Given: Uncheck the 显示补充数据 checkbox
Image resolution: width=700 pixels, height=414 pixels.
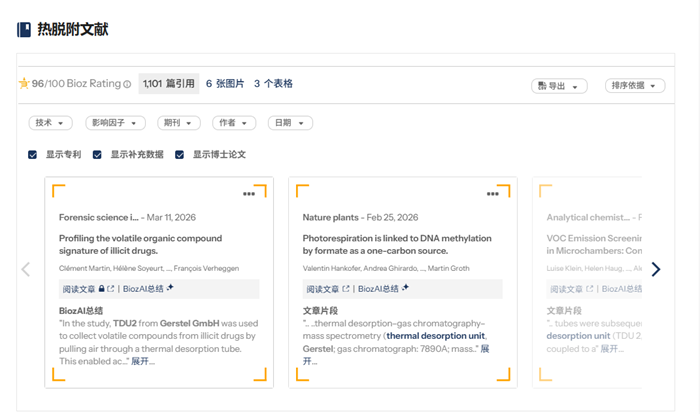Looking at the screenshot, I should point(98,155).
